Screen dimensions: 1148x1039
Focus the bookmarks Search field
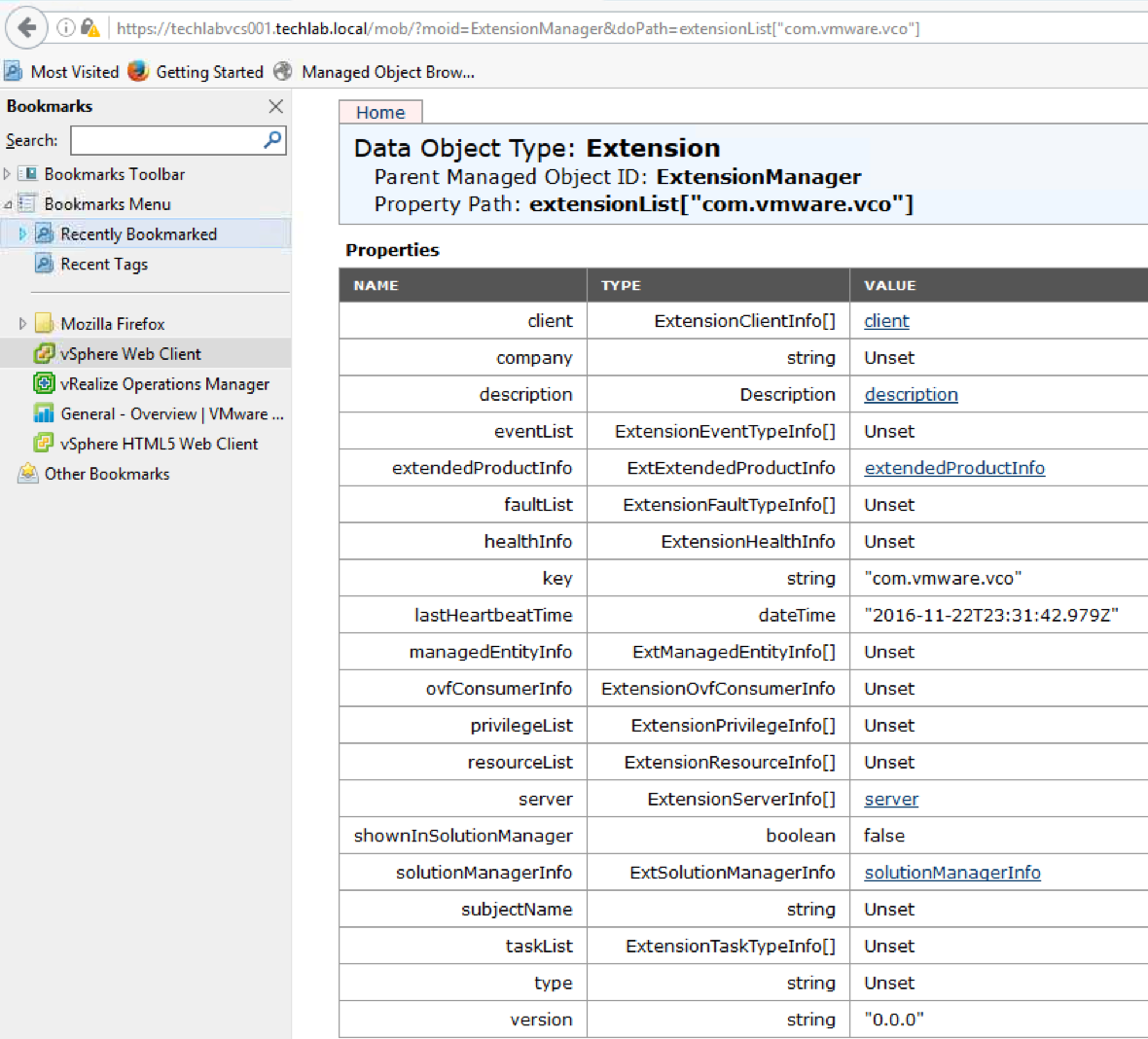(x=178, y=141)
